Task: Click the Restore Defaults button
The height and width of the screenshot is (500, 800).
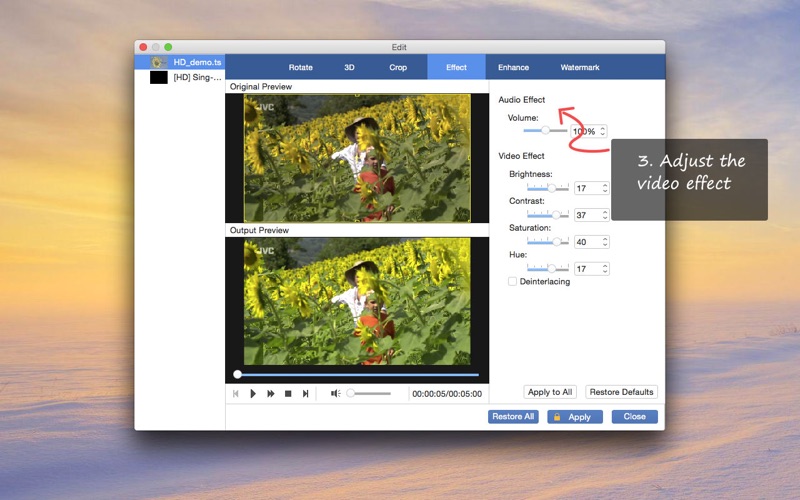Action: [621, 392]
